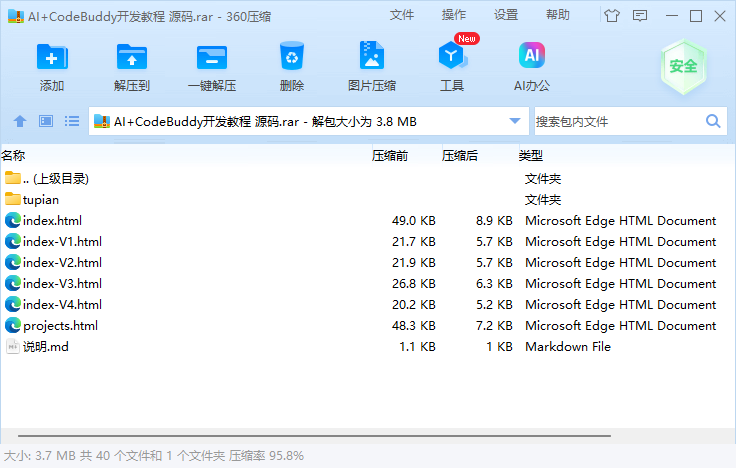Select the tupian folder

41,199
